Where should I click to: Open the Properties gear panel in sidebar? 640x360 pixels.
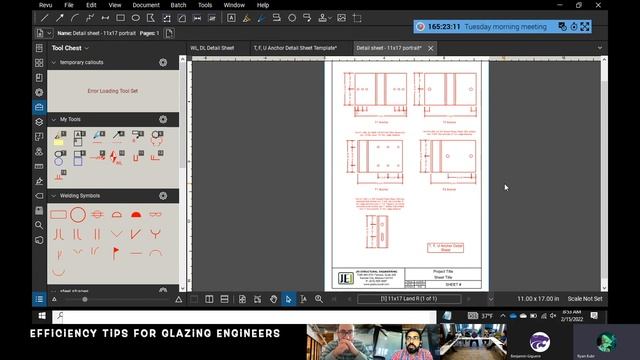point(39,92)
